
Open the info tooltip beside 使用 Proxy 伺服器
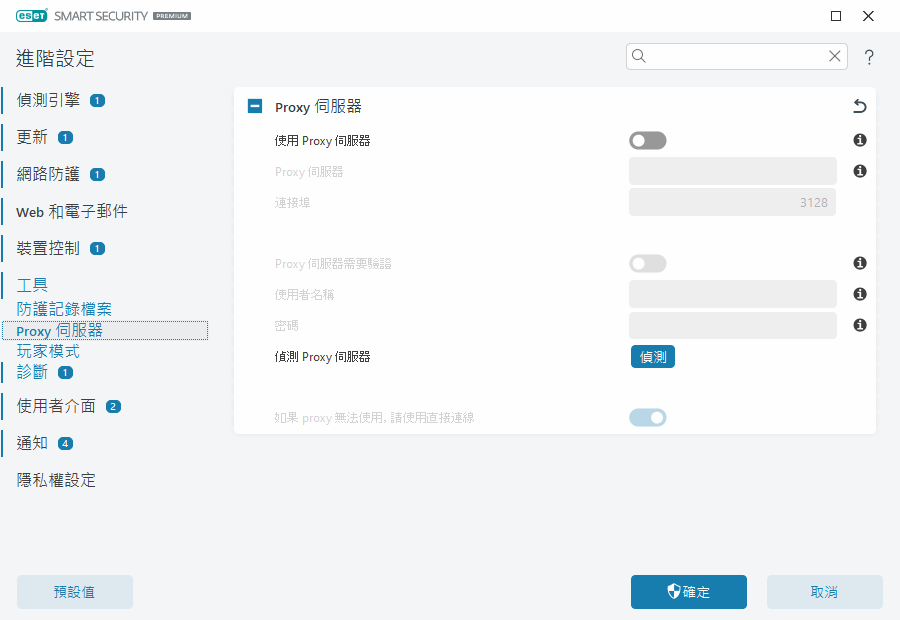[859, 140]
